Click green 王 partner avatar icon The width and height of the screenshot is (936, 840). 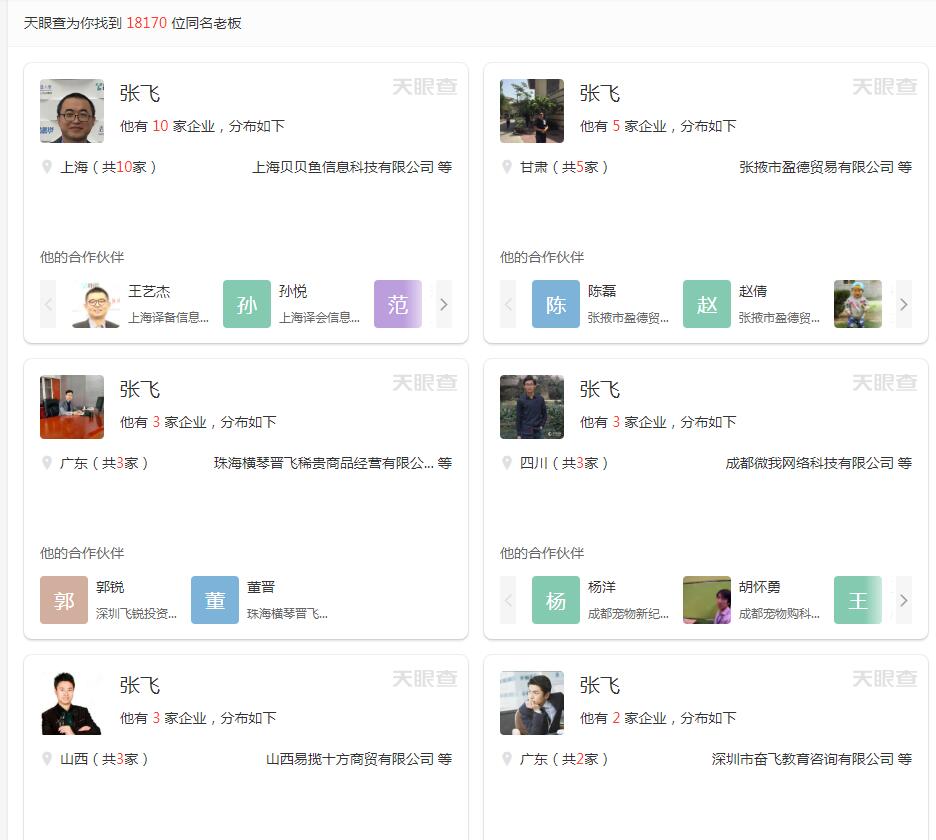point(857,600)
